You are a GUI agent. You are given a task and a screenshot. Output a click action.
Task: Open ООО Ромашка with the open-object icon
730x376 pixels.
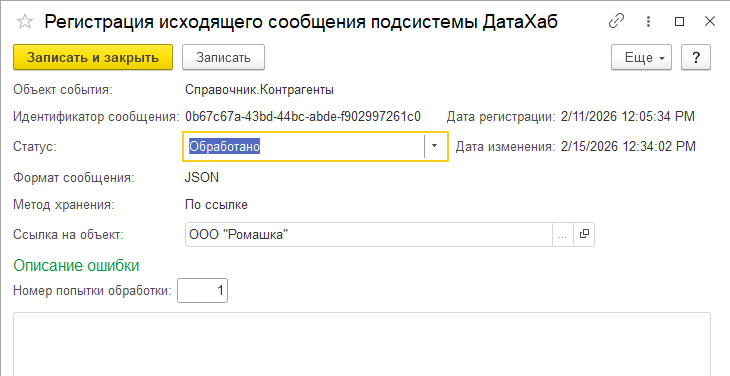pos(584,235)
